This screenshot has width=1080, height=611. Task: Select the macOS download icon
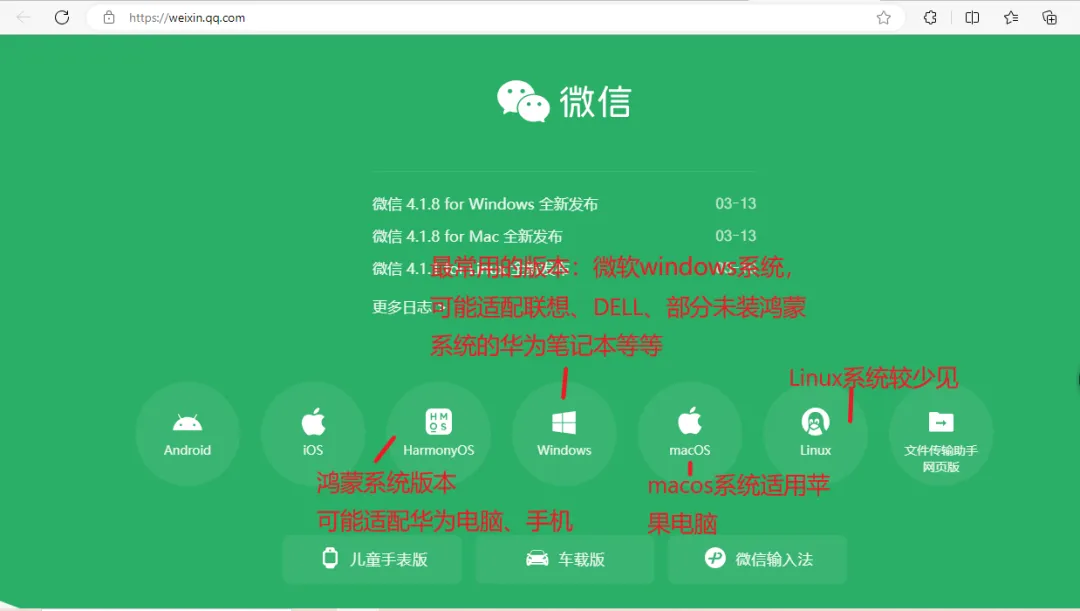689,434
